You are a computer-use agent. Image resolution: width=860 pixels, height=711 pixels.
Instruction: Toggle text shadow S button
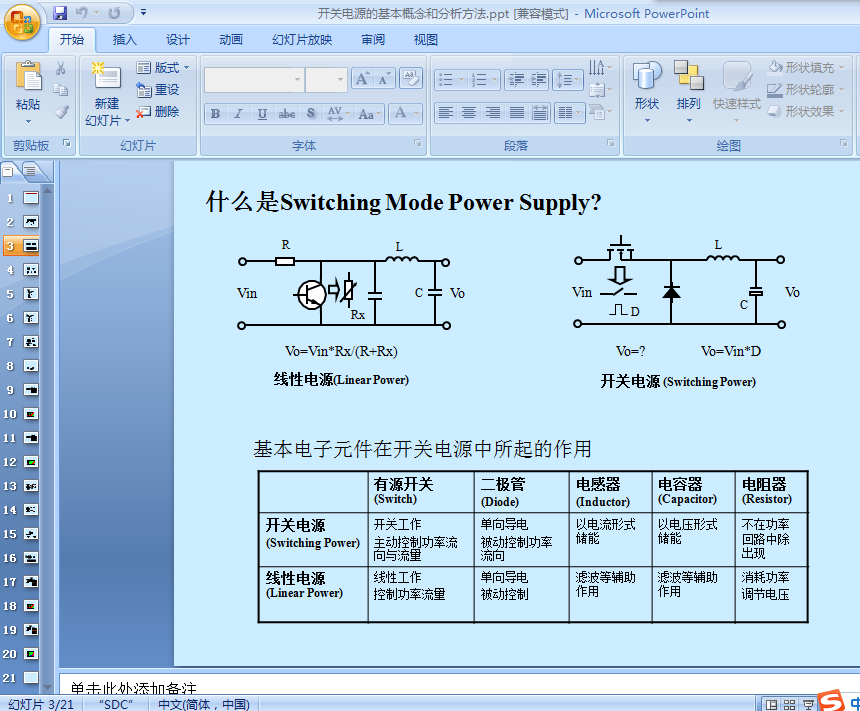pyautogui.click(x=311, y=114)
